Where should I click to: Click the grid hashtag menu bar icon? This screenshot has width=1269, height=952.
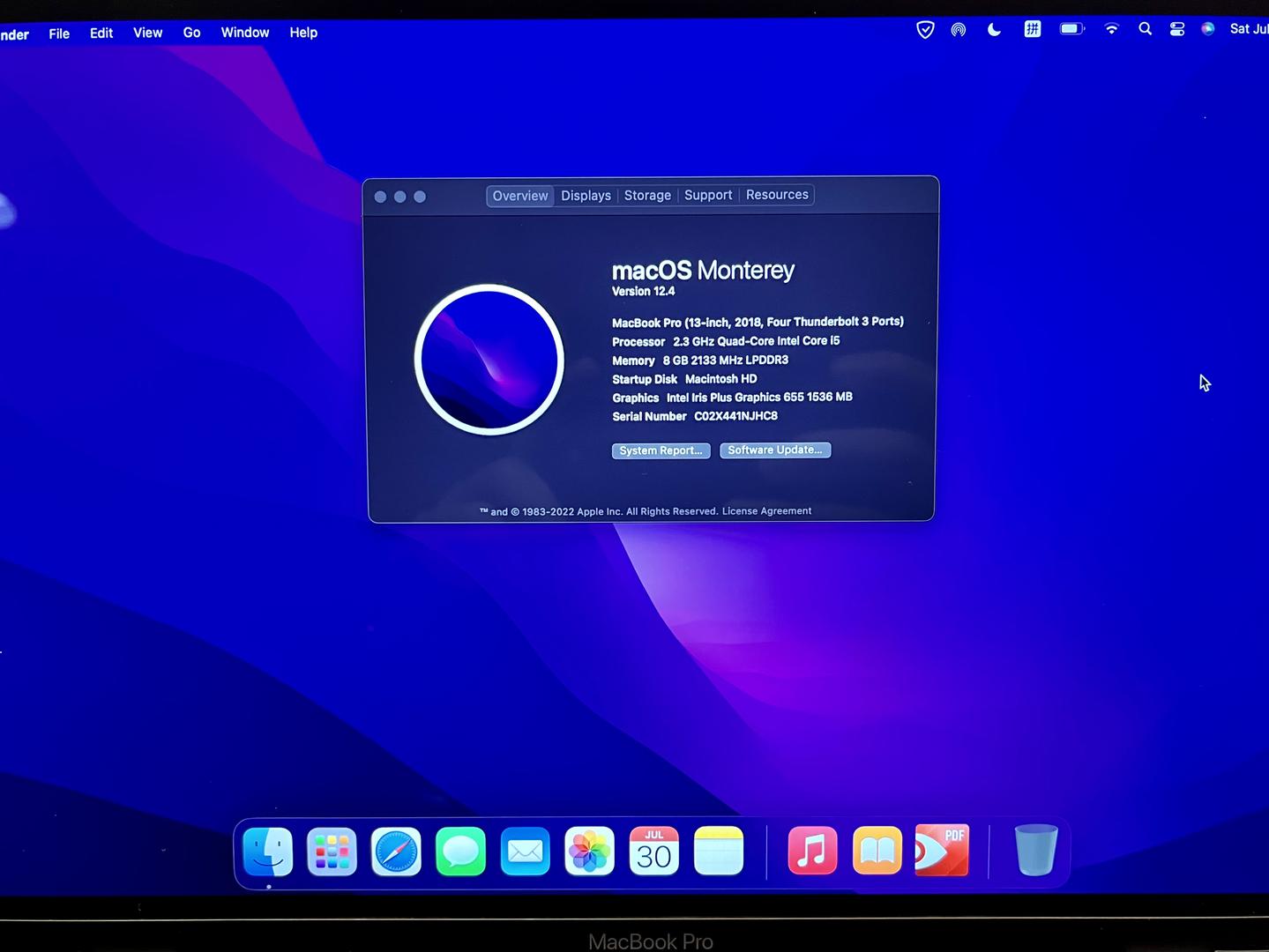click(x=1032, y=29)
